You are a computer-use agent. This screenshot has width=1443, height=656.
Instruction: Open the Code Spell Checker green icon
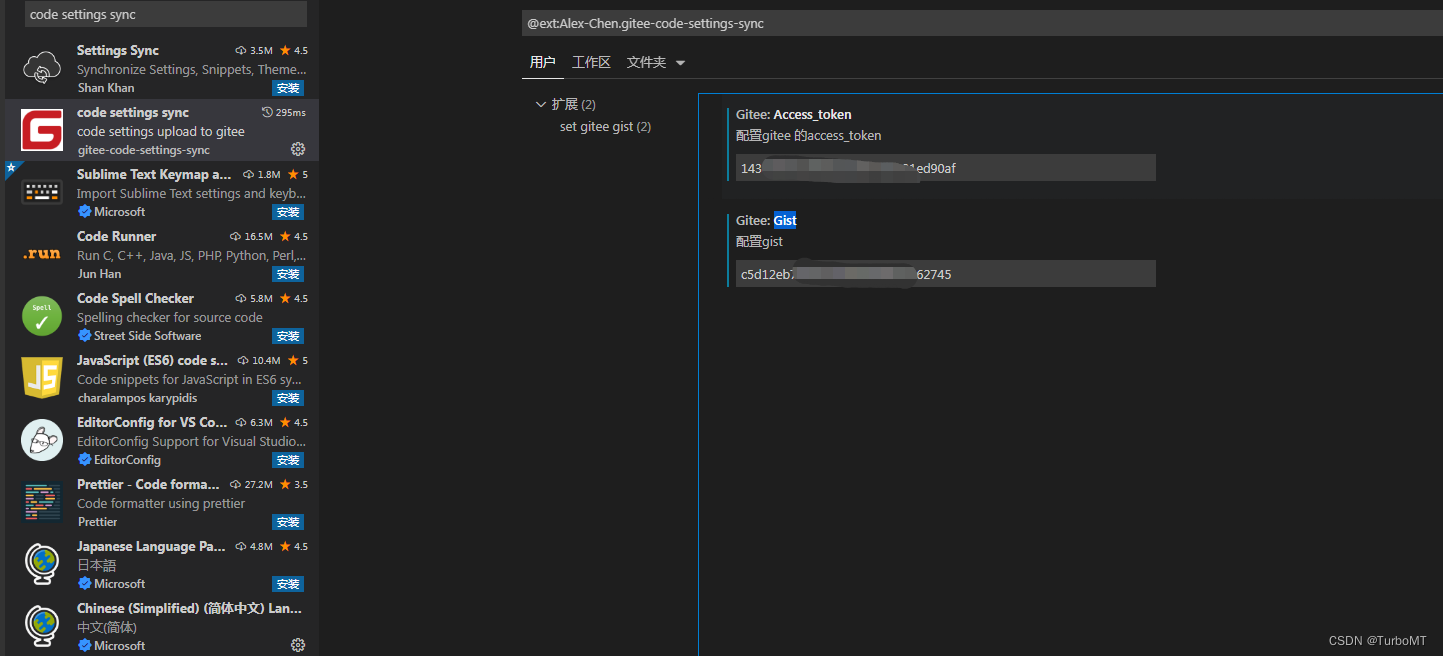tap(43, 316)
